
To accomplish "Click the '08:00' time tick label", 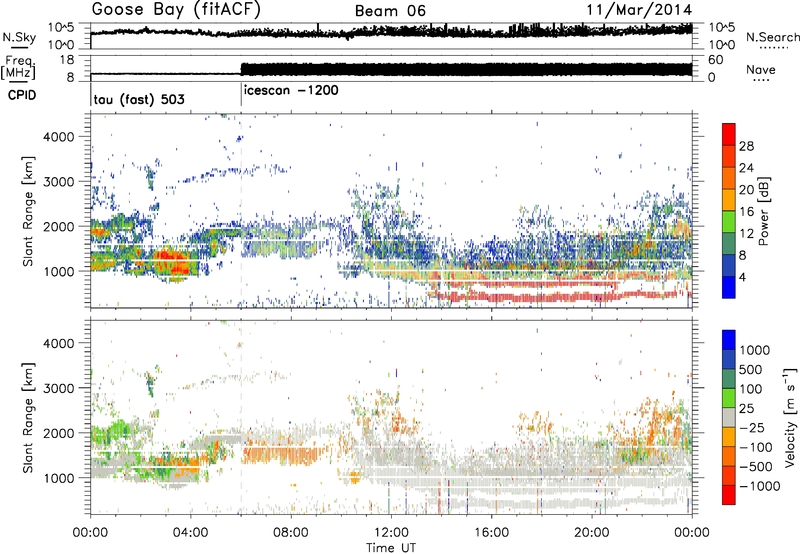I will (x=291, y=533).
